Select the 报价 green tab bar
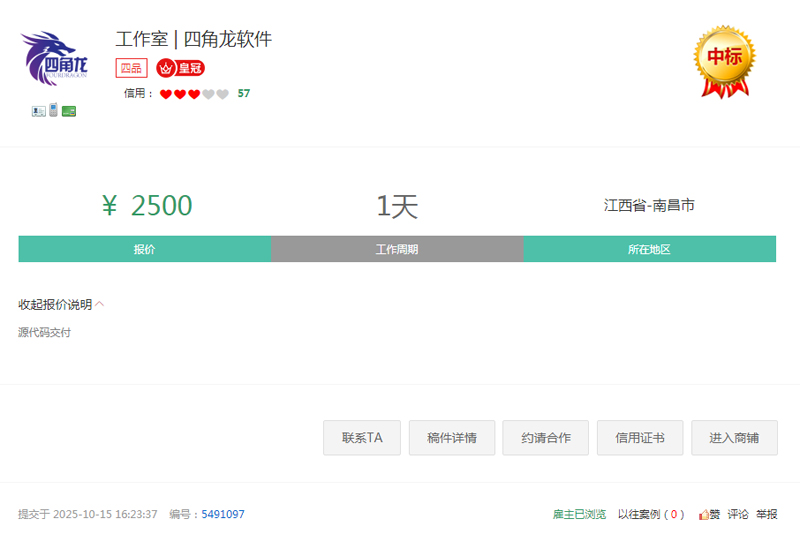This screenshot has height=534, width=800. pos(145,249)
